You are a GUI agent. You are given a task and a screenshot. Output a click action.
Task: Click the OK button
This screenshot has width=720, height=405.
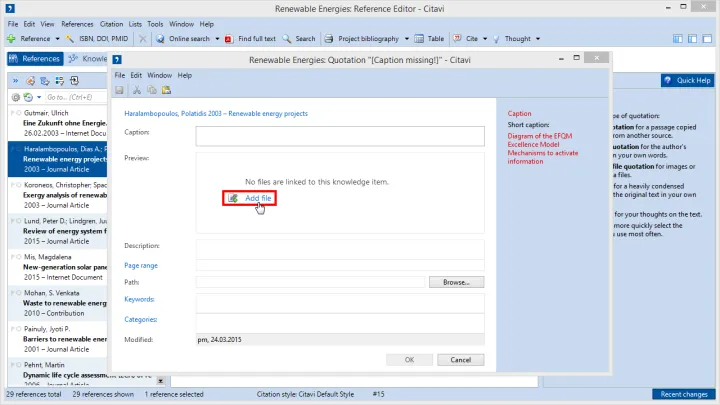[x=409, y=360]
